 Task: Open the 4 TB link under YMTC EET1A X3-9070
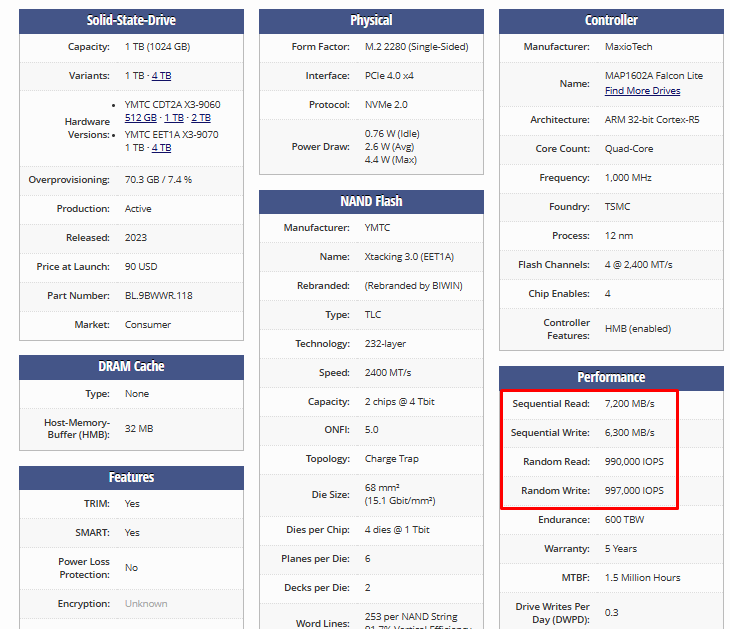pos(161,148)
